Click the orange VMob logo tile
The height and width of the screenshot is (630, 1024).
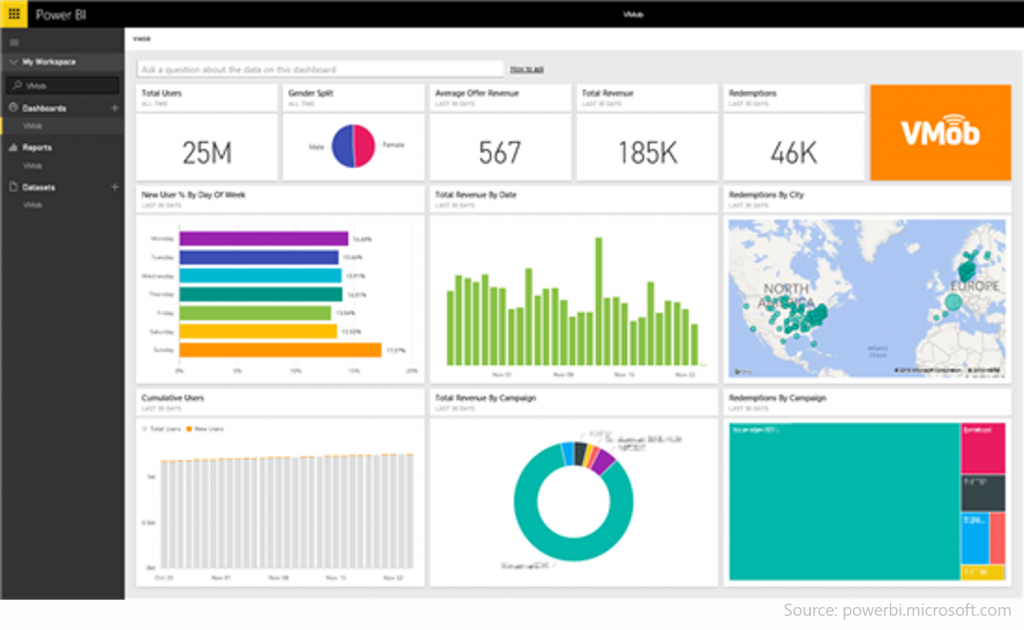click(940, 132)
